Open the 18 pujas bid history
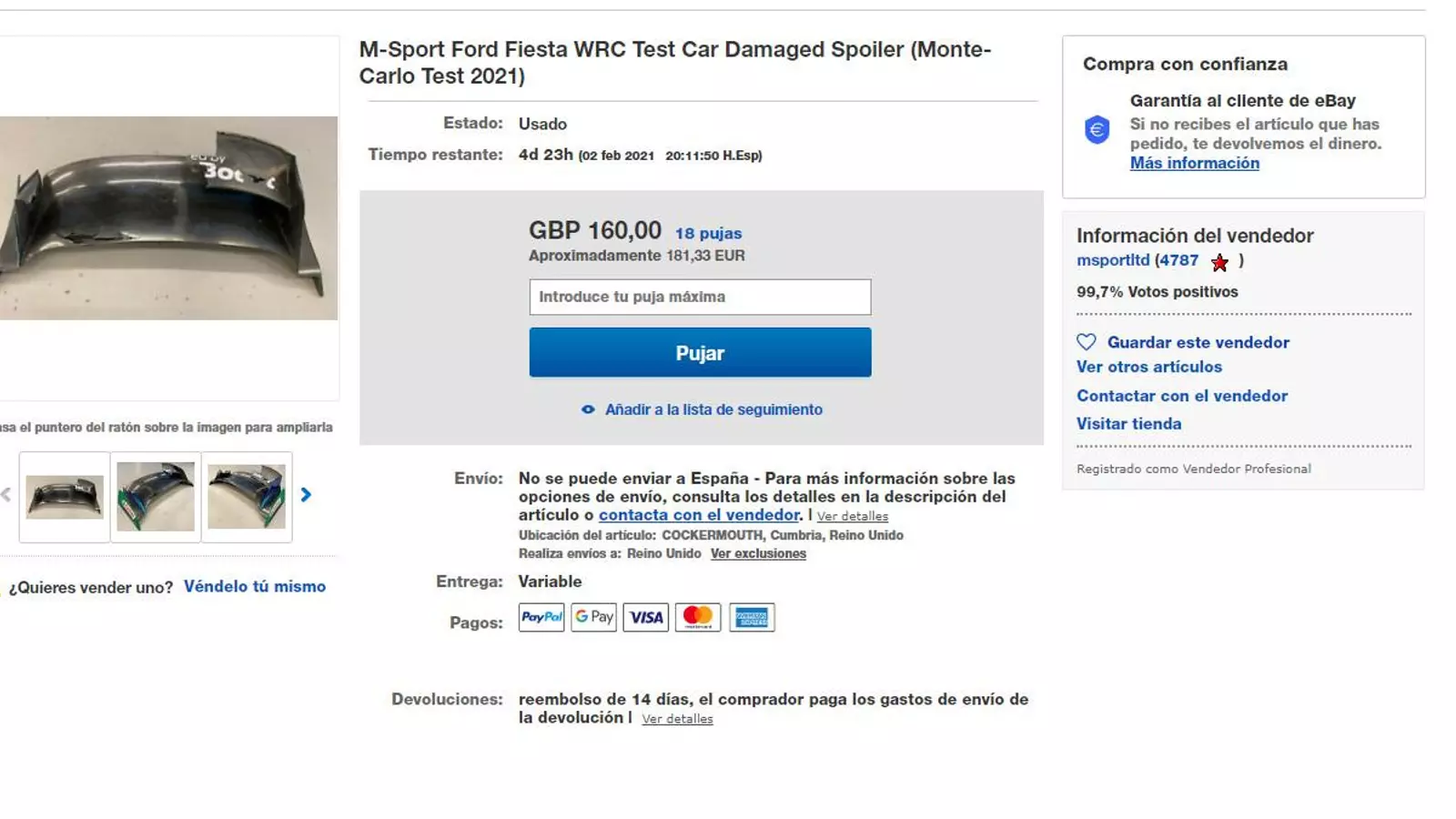 [708, 234]
